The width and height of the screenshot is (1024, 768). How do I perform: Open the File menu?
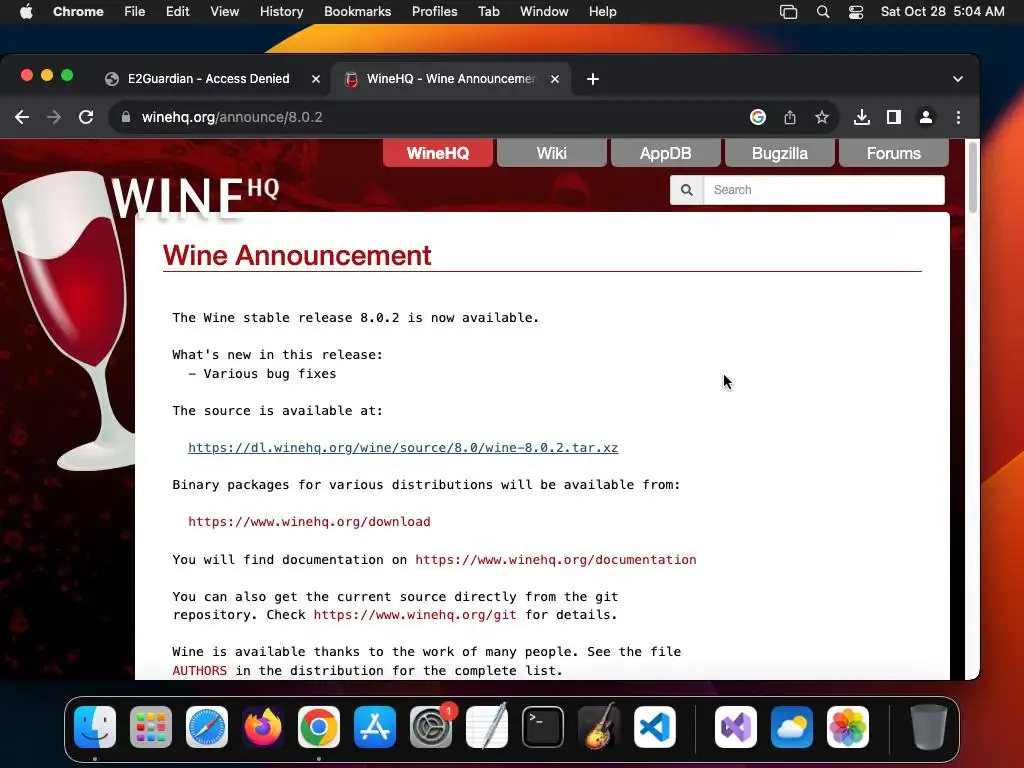[x=135, y=12]
